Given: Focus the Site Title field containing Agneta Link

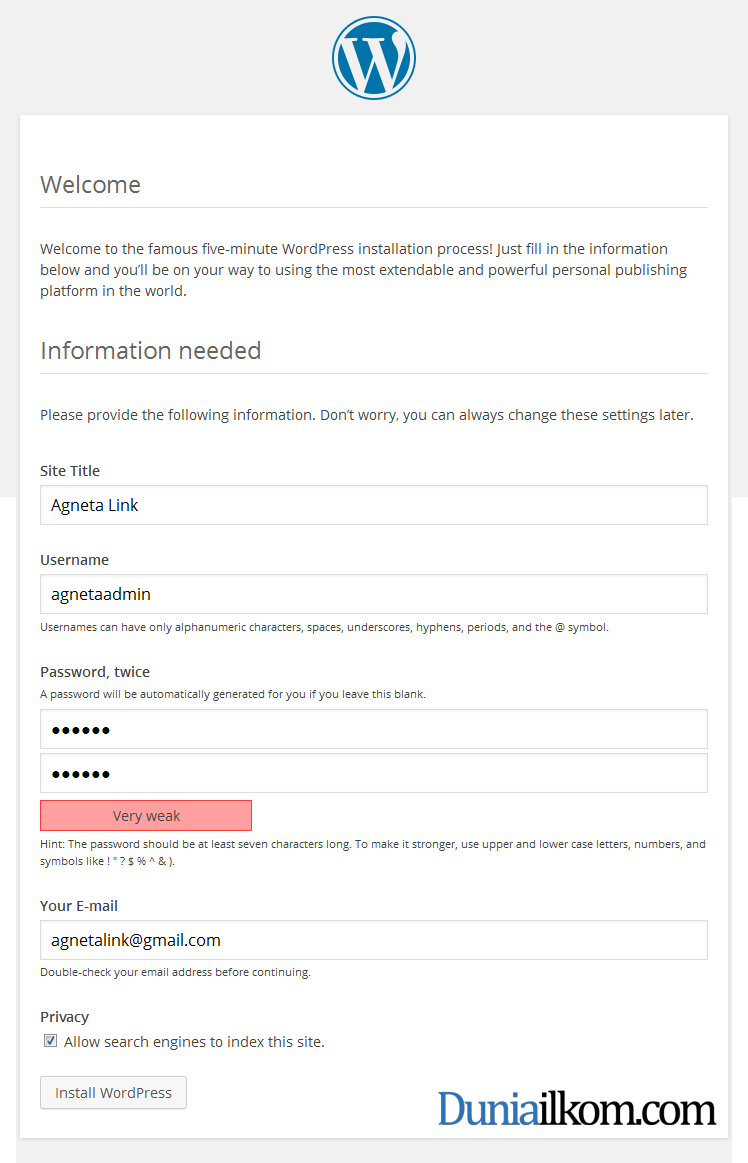Looking at the screenshot, I should (373, 505).
